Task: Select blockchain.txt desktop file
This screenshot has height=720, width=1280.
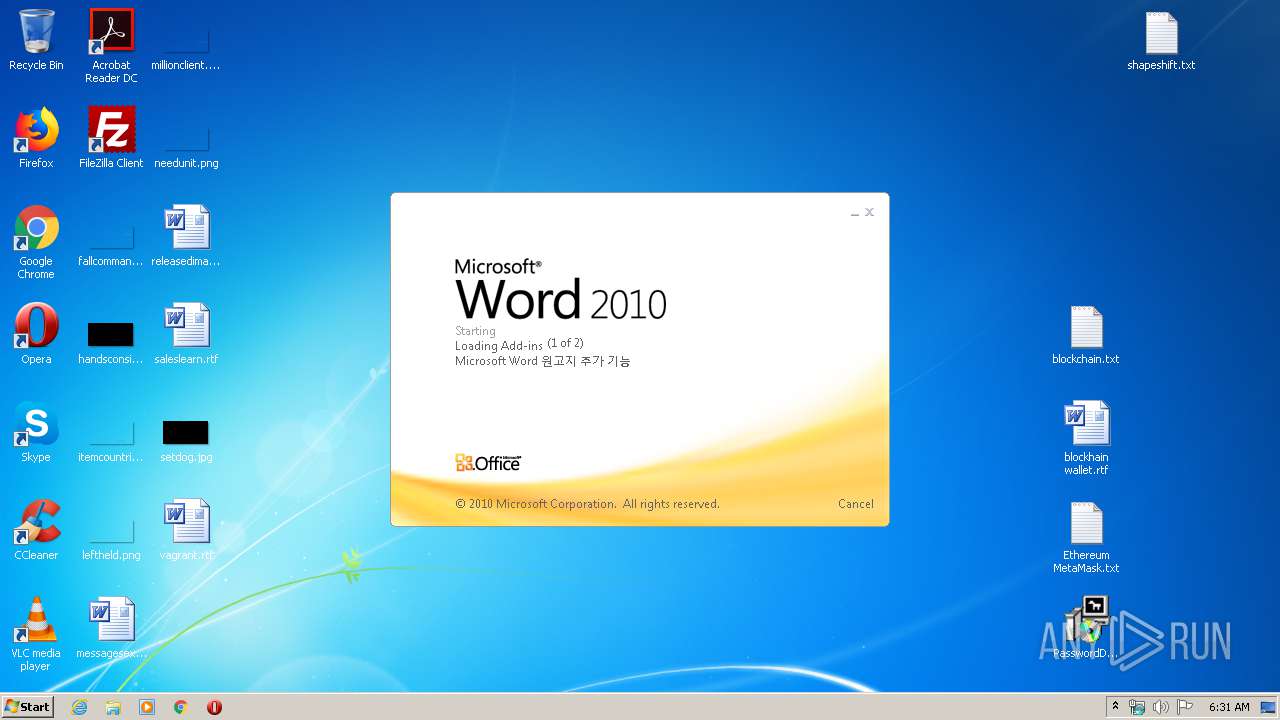Action: point(1086,334)
